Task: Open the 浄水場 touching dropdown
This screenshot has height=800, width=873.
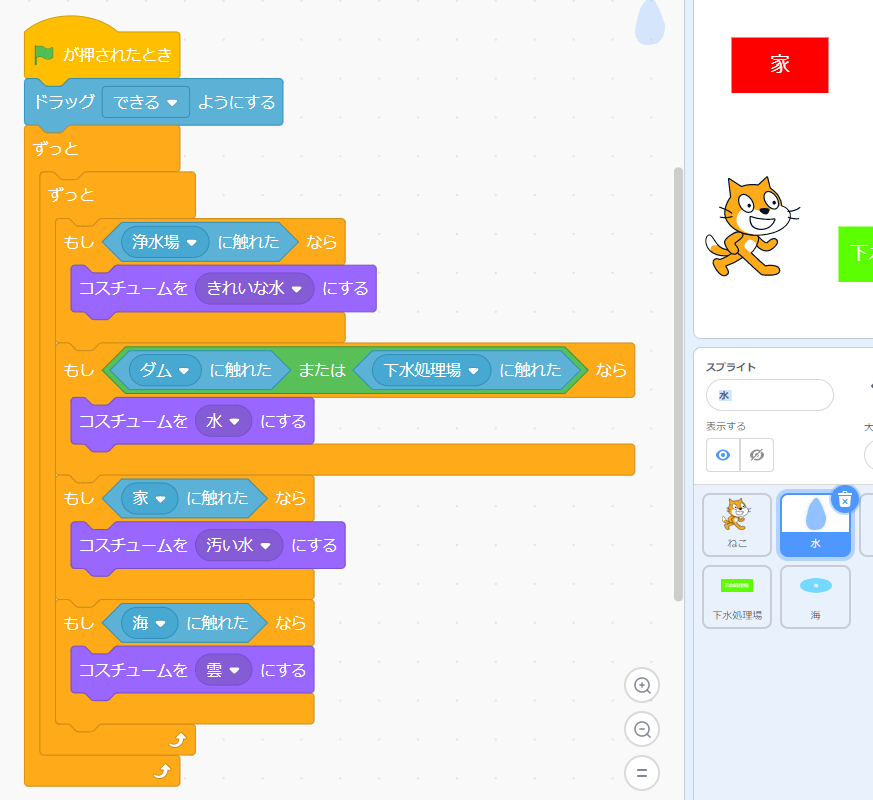Action: (x=166, y=241)
